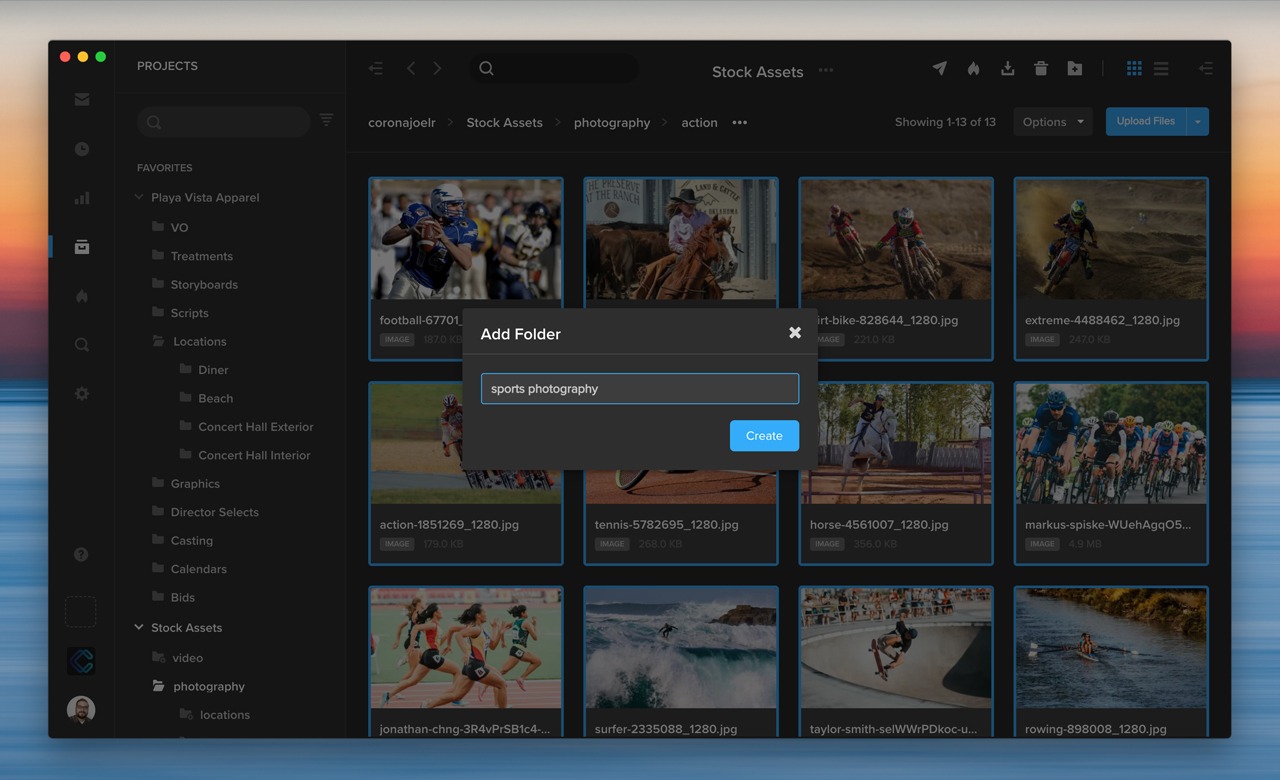The height and width of the screenshot is (780, 1280).
Task: Select the extreme-4488462 dirt bike thumbnail
Action: pyautogui.click(x=1111, y=239)
